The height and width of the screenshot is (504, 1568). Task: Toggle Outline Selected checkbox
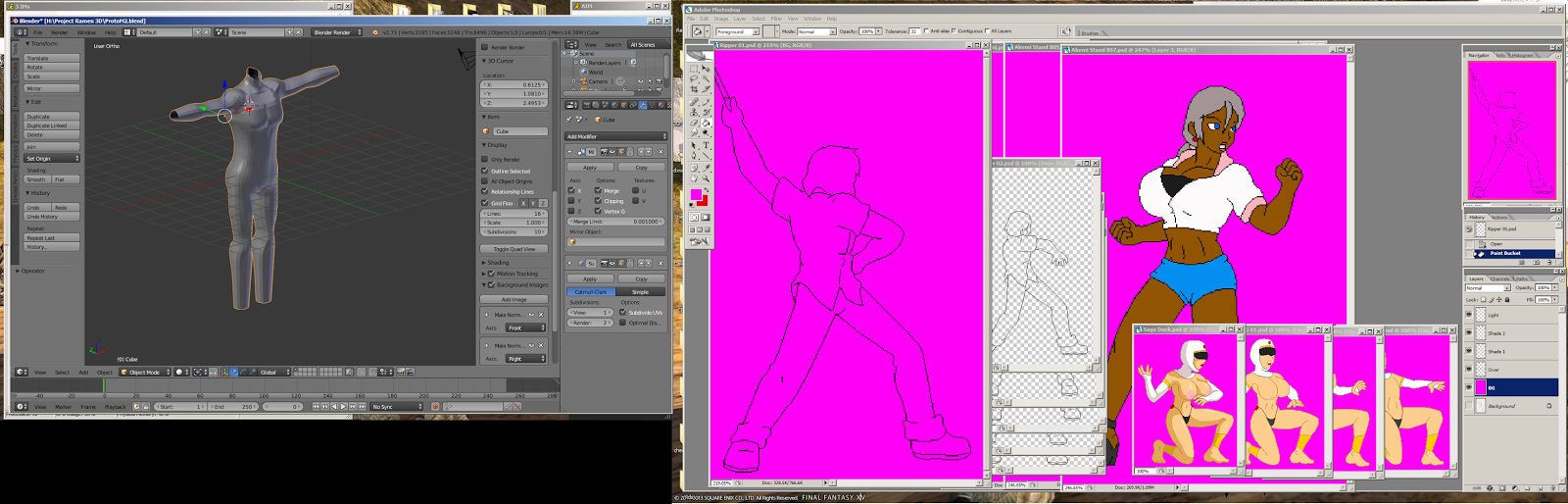484,171
